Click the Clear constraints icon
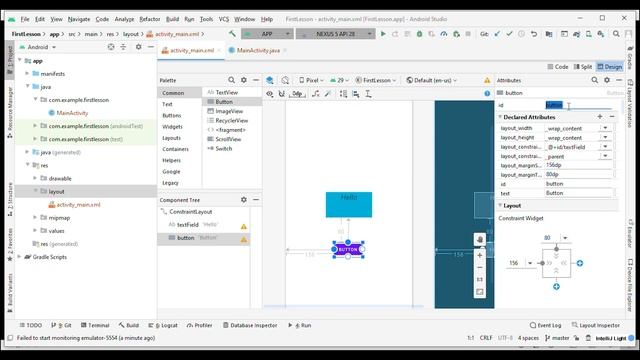Image resolution: width=640 pixels, height=360 pixels. click(316, 94)
